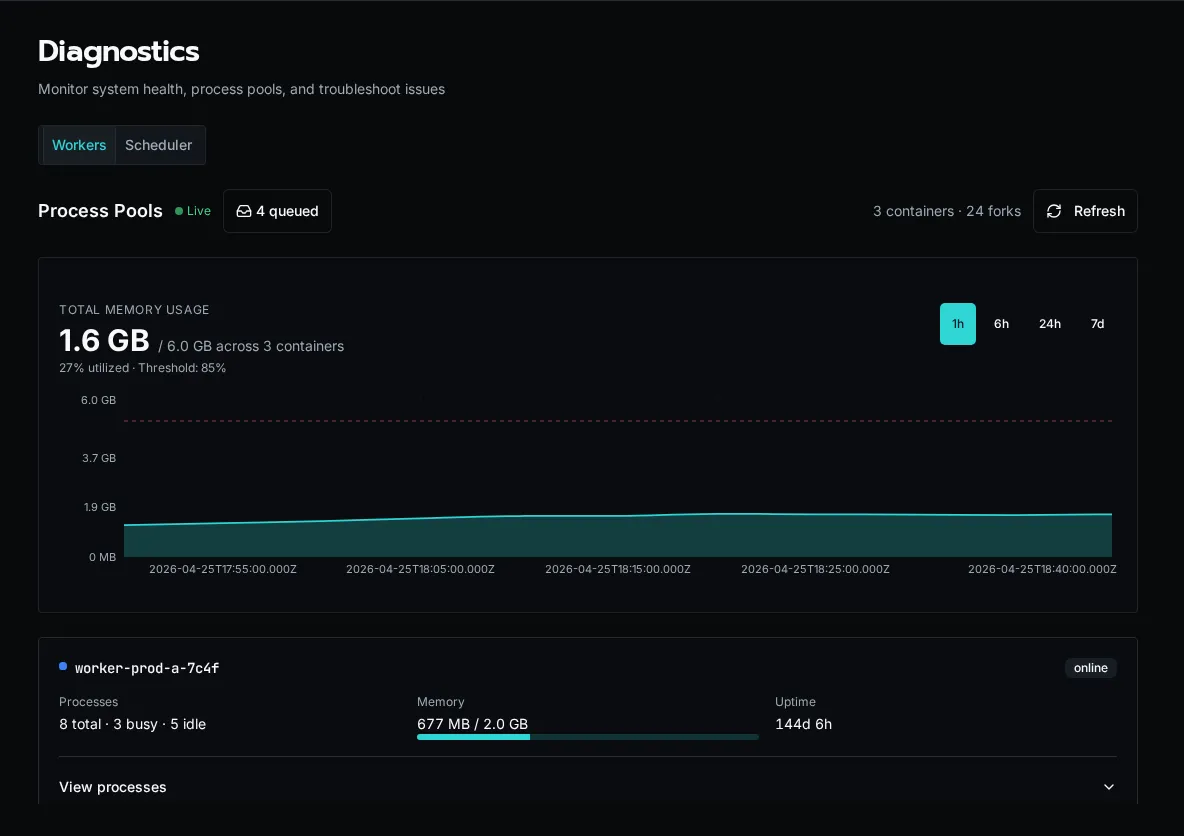Image resolution: width=1184 pixels, height=836 pixels.
Task: Click the refresh arrows icon
Action: point(1054,211)
